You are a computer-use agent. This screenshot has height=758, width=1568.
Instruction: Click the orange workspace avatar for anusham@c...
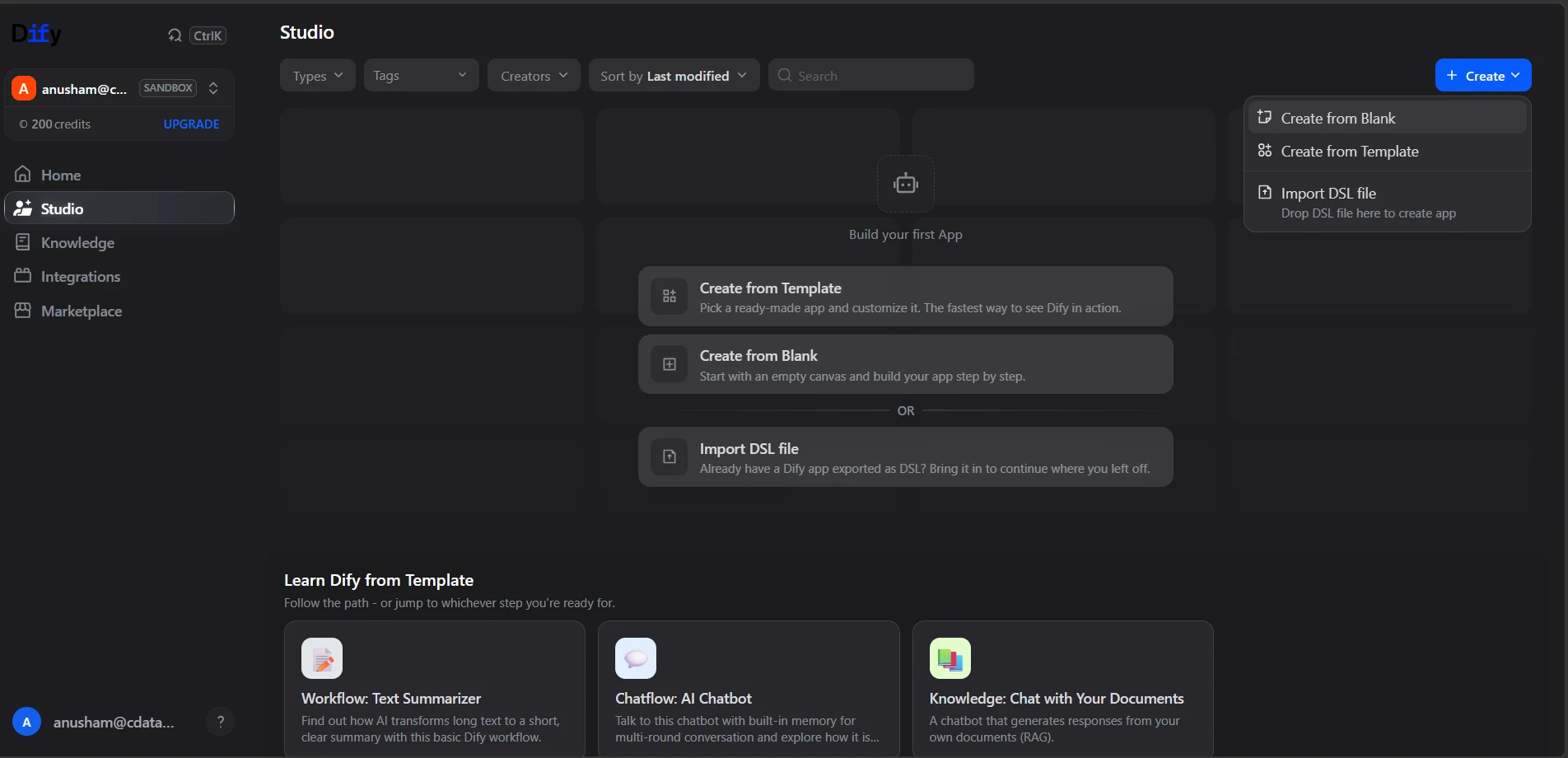pyautogui.click(x=24, y=88)
